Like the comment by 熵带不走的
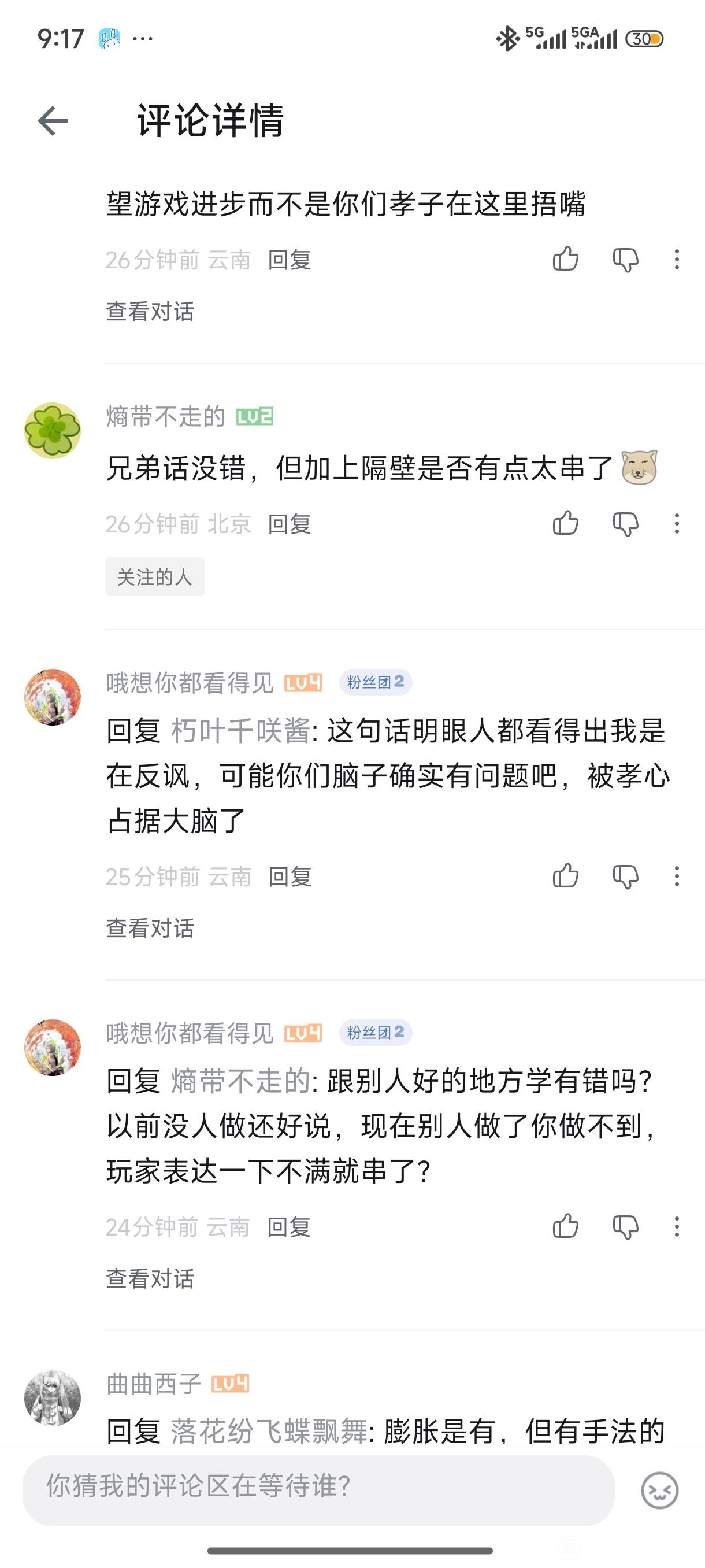The width and height of the screenshot is (705, 1568). 565,523
